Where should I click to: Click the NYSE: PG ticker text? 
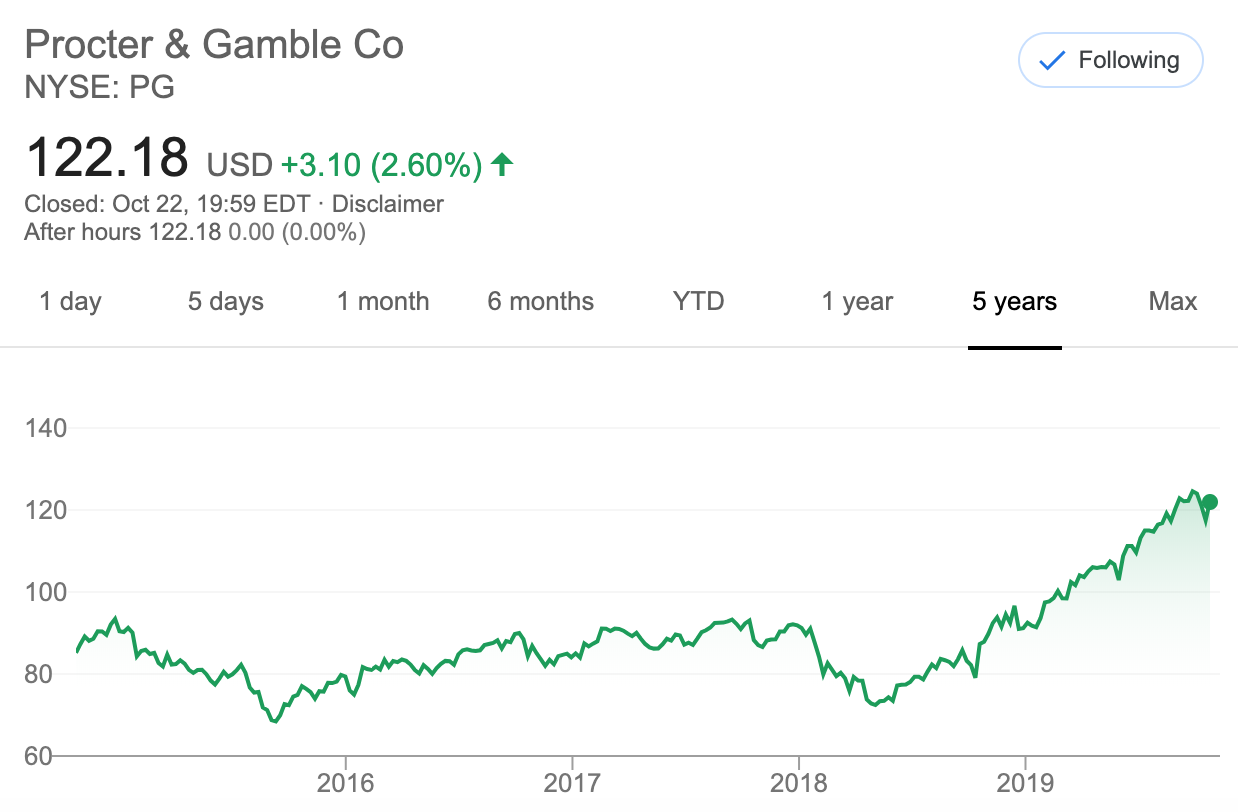pyautogui.click(x=99, y=88)
